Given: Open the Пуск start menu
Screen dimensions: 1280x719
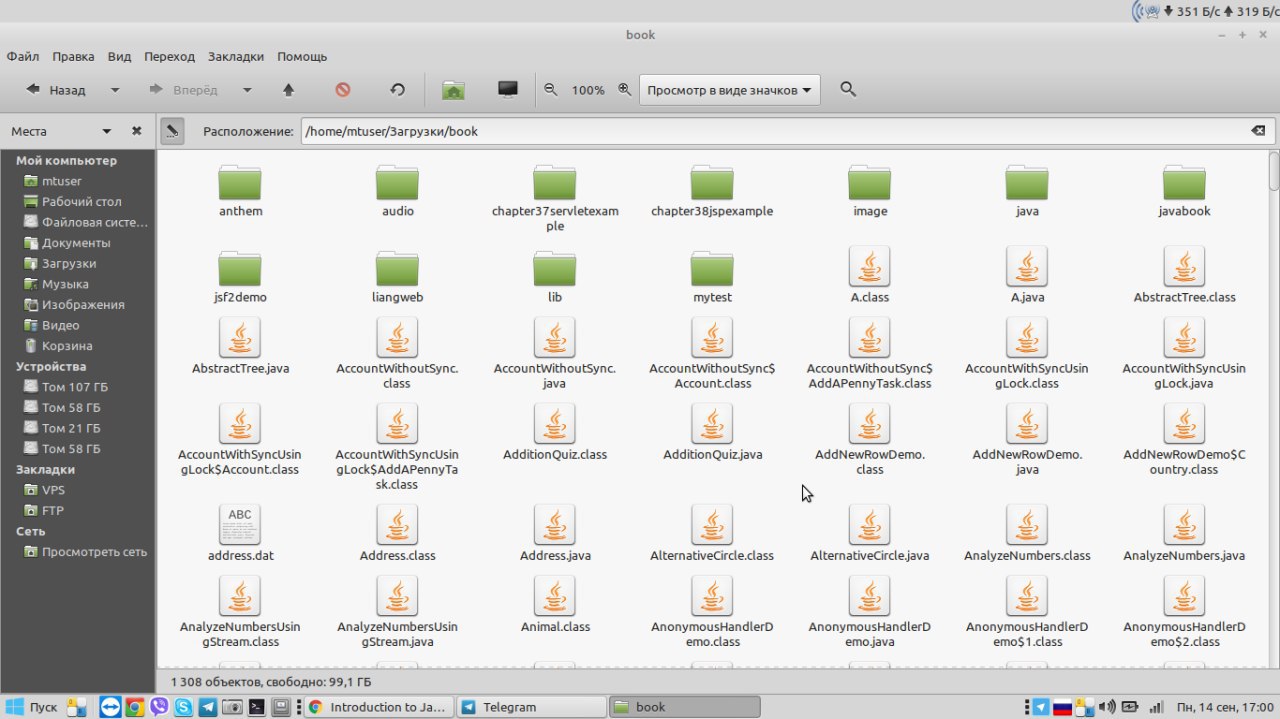Looking at the screenshot, I should [x=32, y=707].
